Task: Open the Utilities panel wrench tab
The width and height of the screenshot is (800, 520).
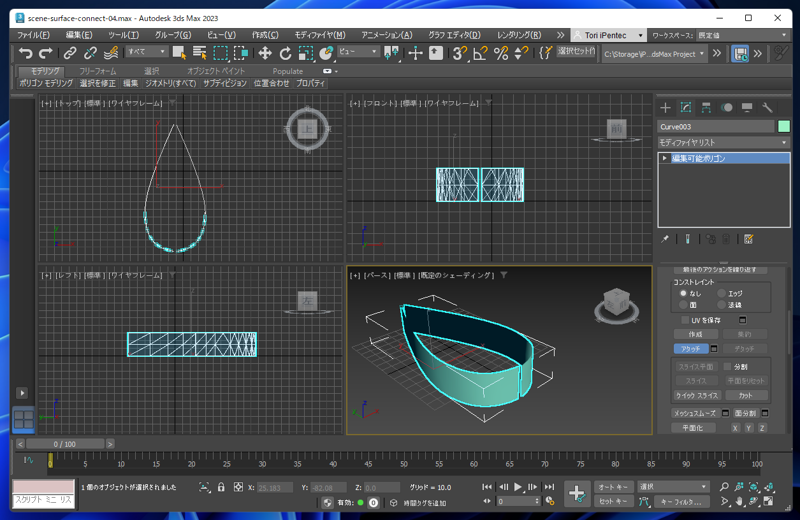Action: [767, 107]
